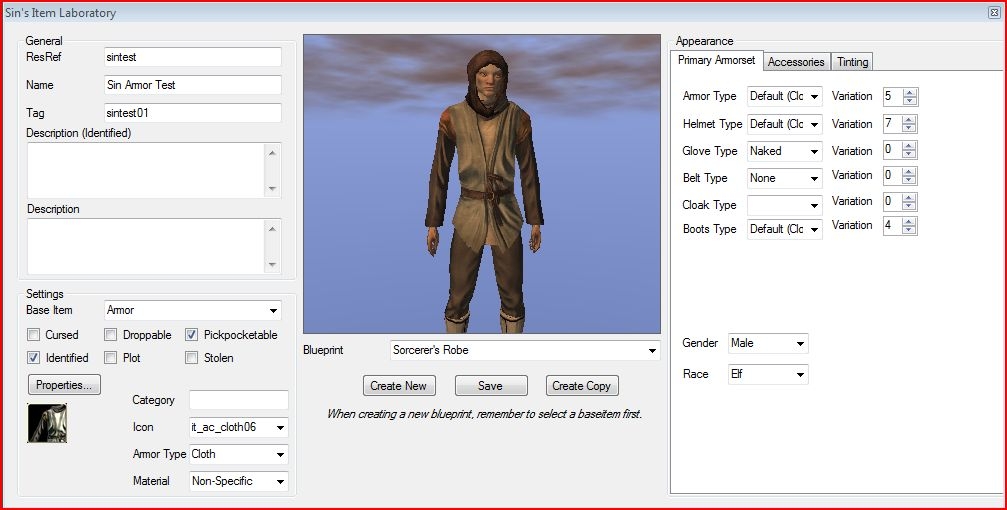
Task: Enable the Cursed checkbox
Action: (34, 335)
